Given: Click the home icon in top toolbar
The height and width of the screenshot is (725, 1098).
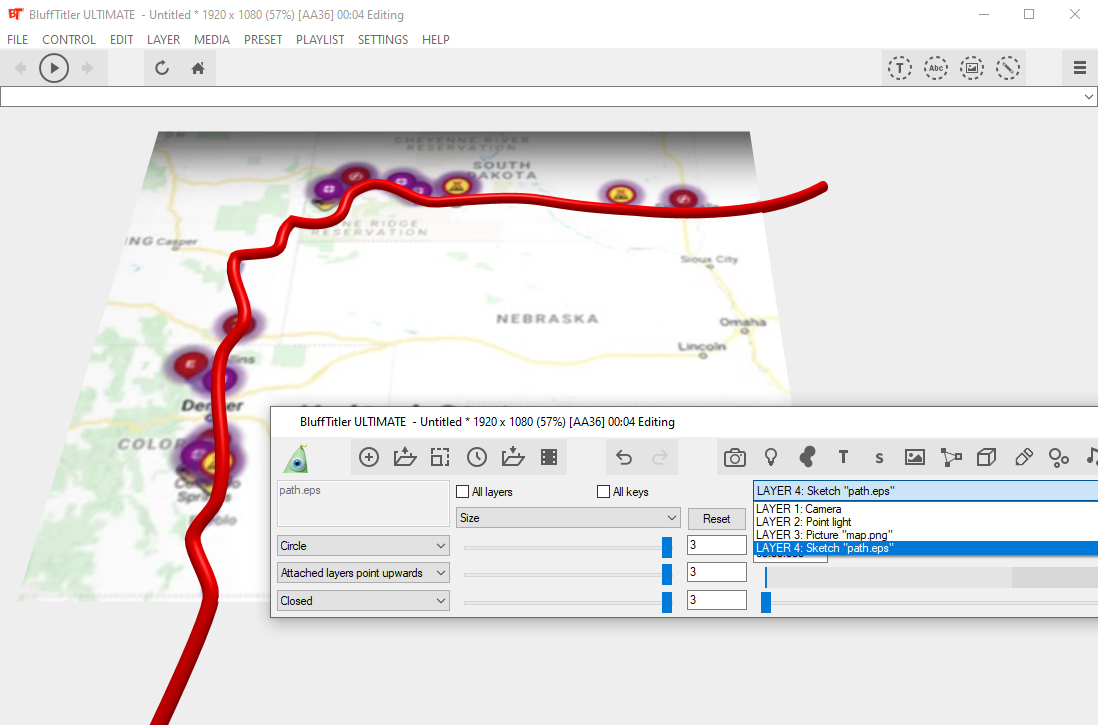Looking at the screenshot, I should (198, 68).
